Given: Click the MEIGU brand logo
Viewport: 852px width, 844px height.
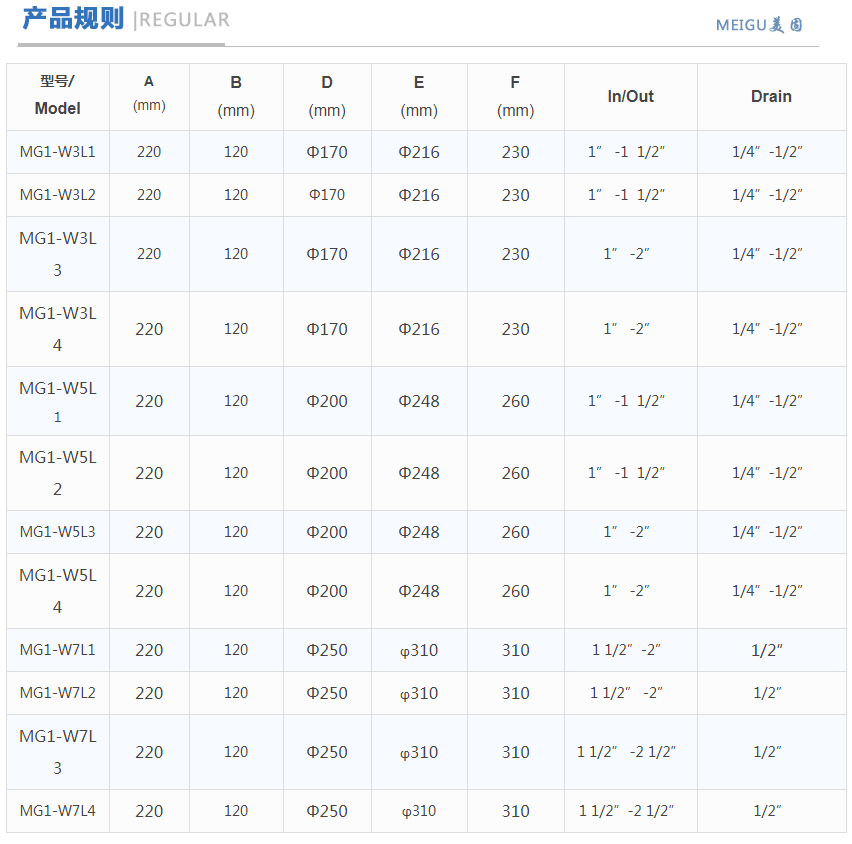Looking at the screenshot, I should click(759, 25).
